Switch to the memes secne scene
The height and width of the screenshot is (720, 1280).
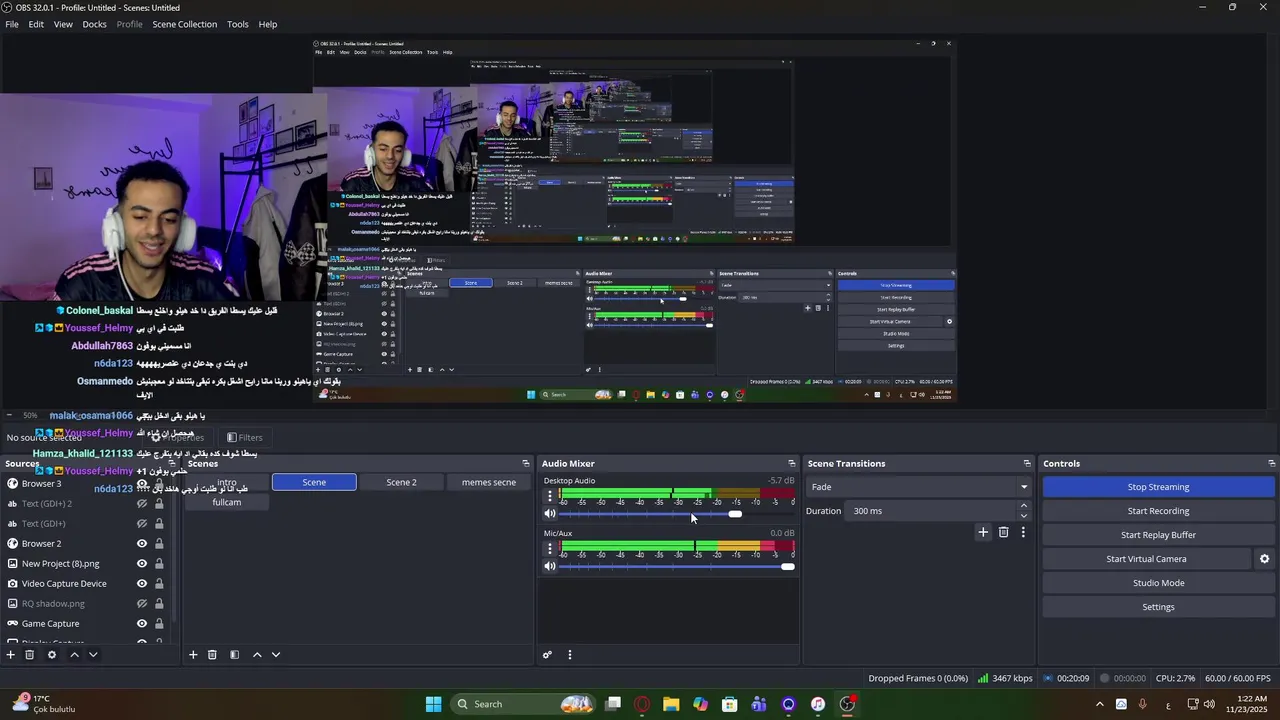point(489,482)
